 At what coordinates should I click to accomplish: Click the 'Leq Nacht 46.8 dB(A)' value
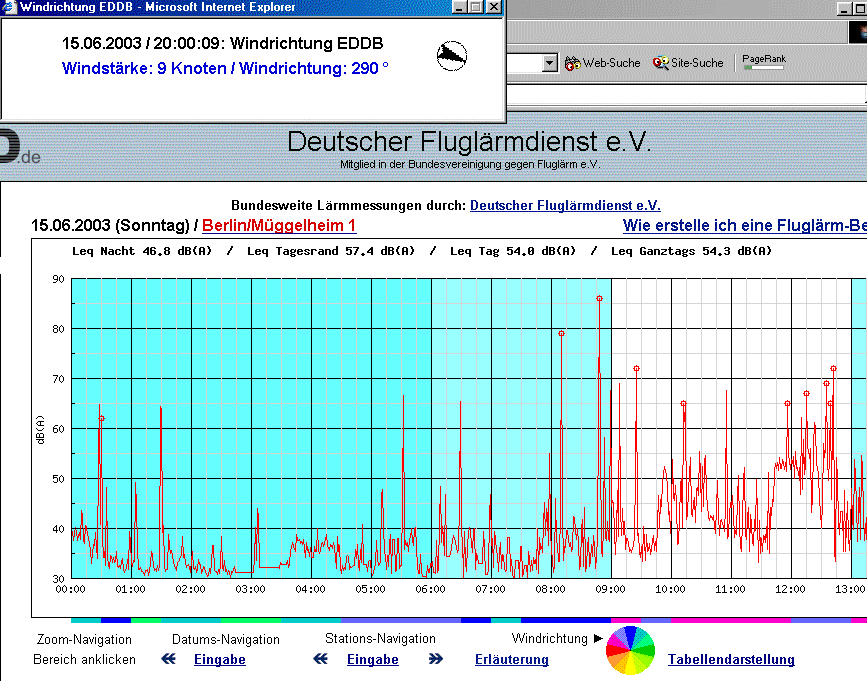tap(142, 251)
